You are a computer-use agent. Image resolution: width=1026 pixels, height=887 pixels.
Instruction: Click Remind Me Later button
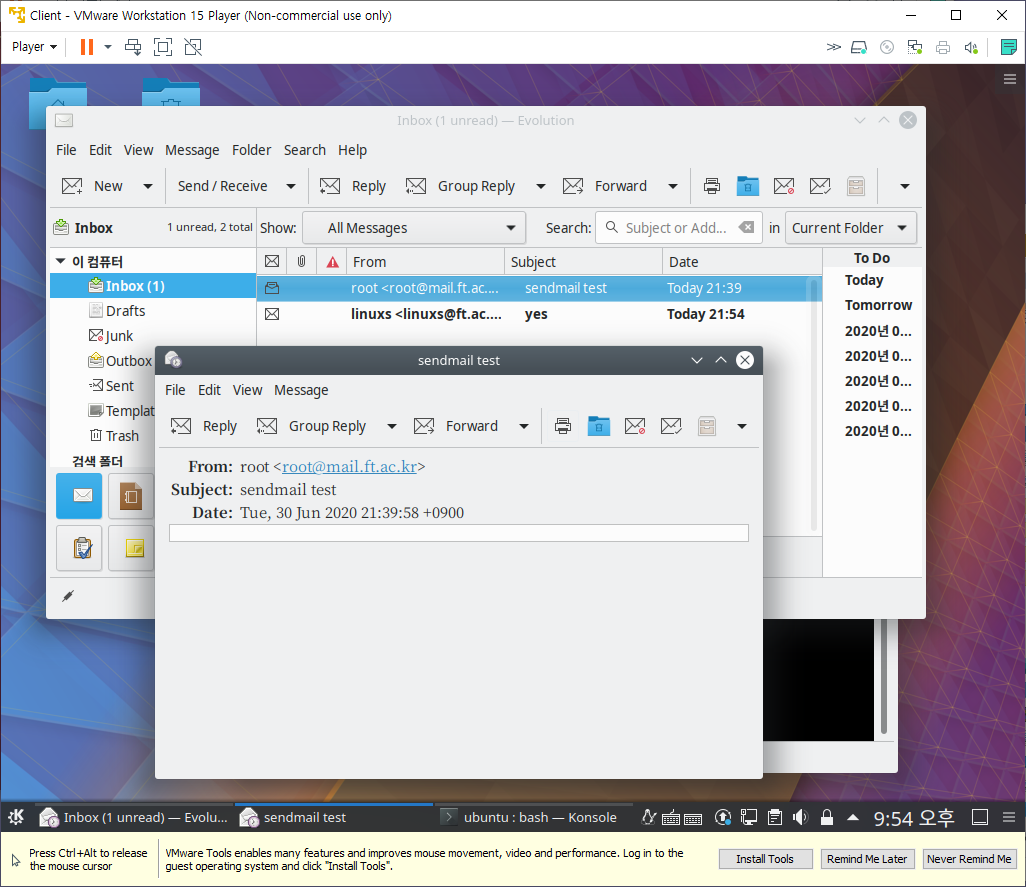(x=867, y=859)
